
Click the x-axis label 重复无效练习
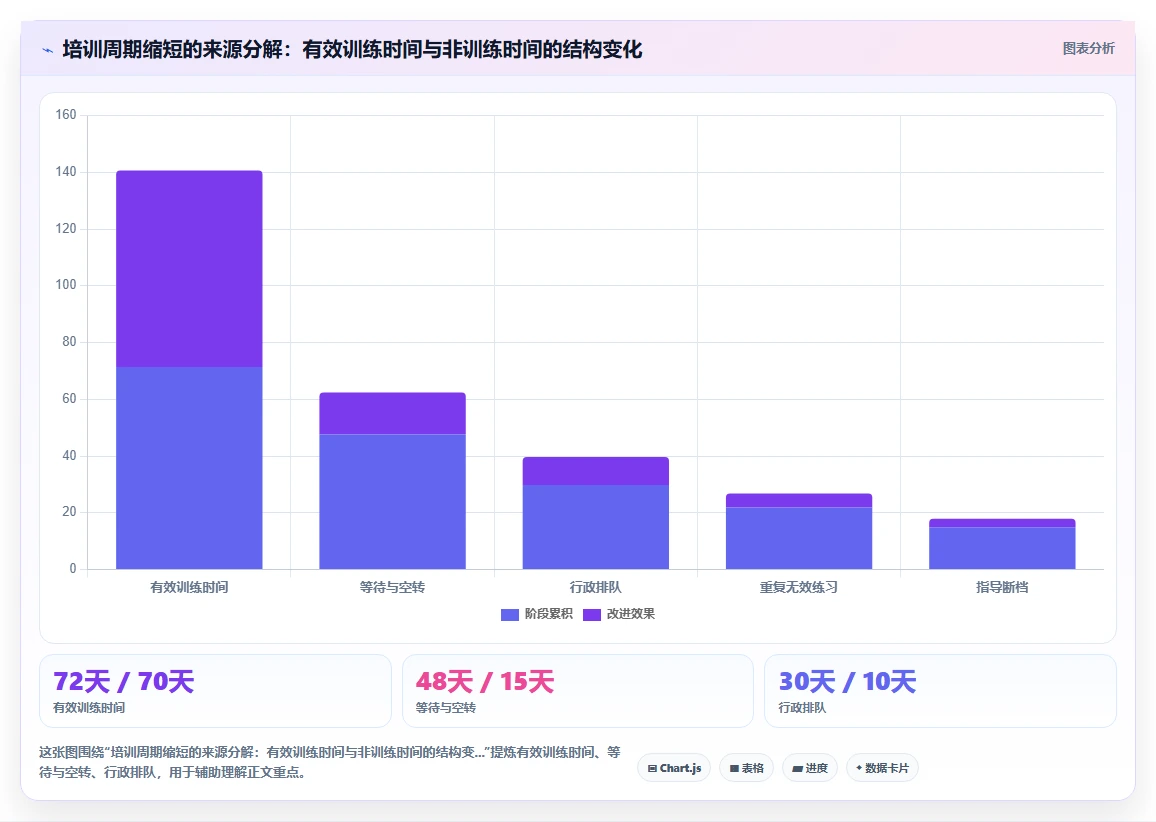coord(798,588)
